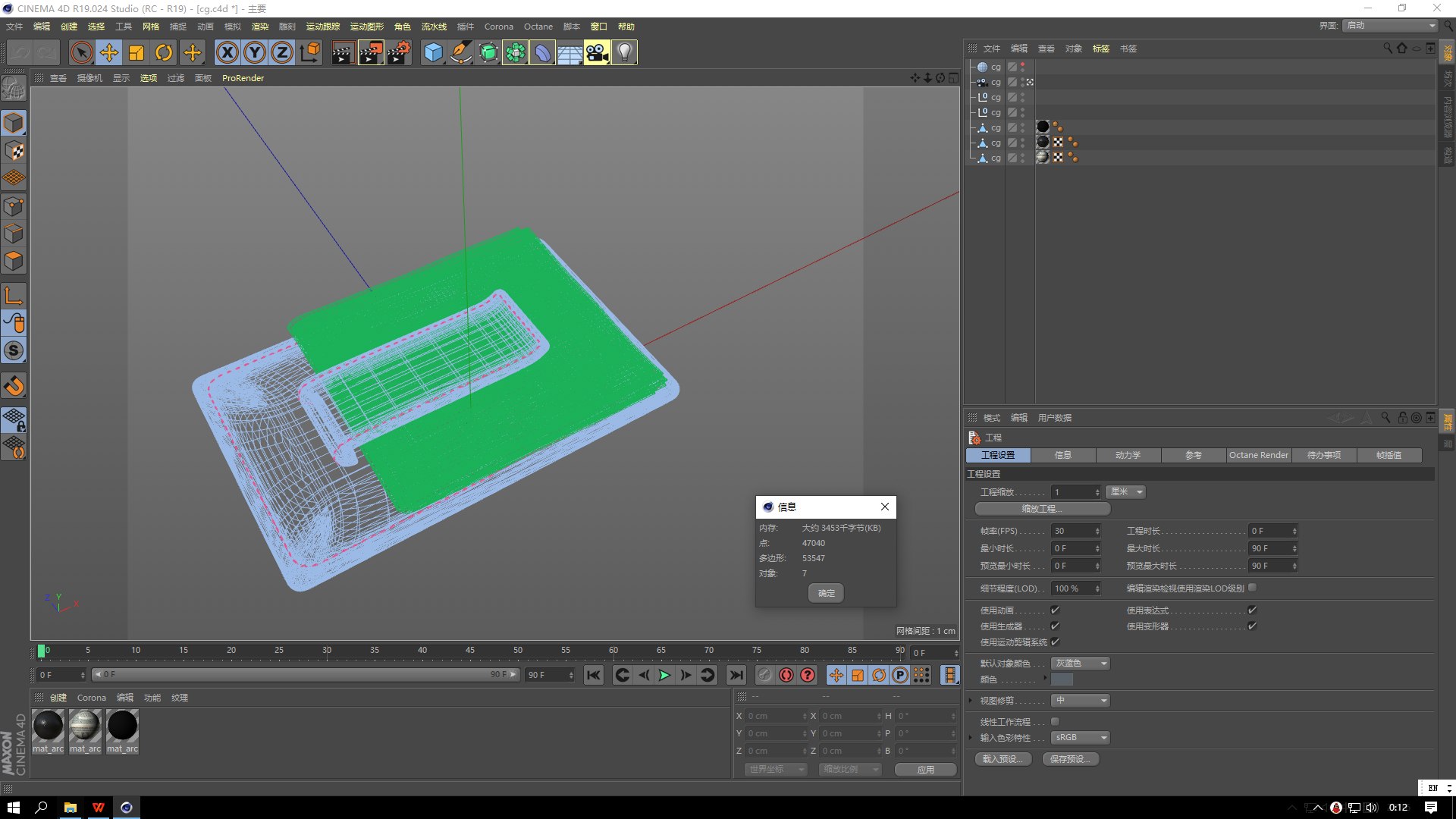Open the Edit Render Settings icon
This screenshot has height=819, width=1456.
point(399,53)
